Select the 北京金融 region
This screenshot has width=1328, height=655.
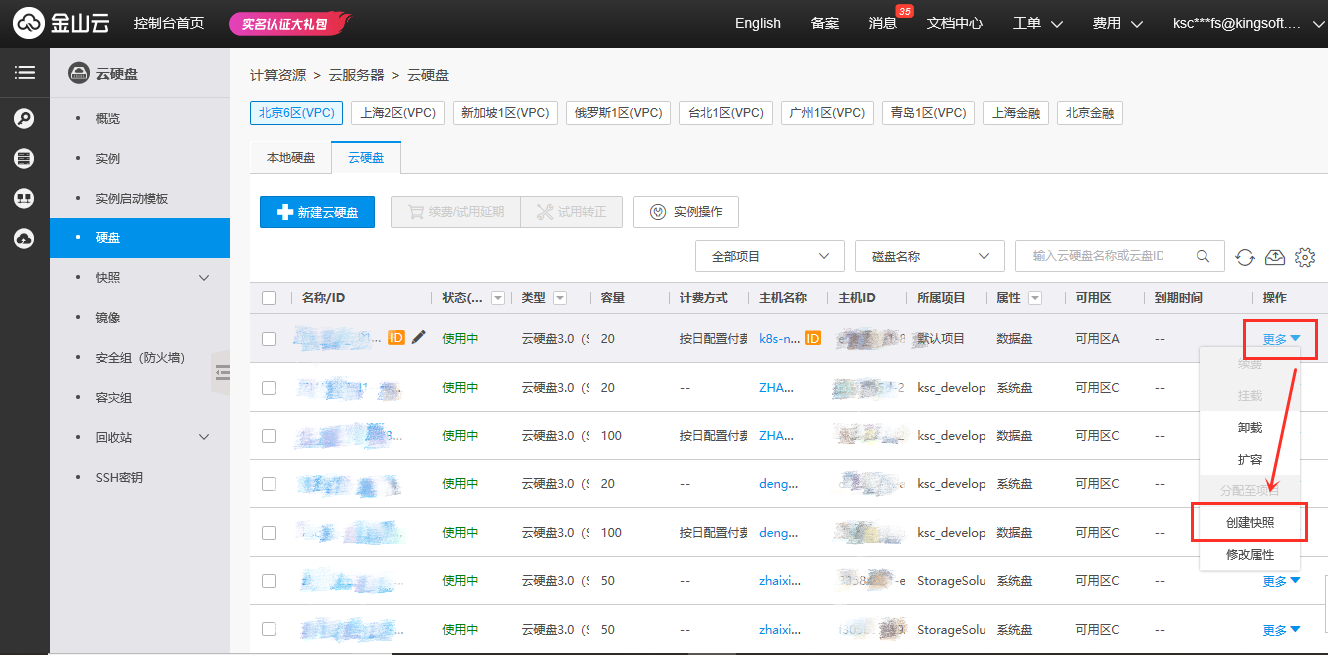1090,113
